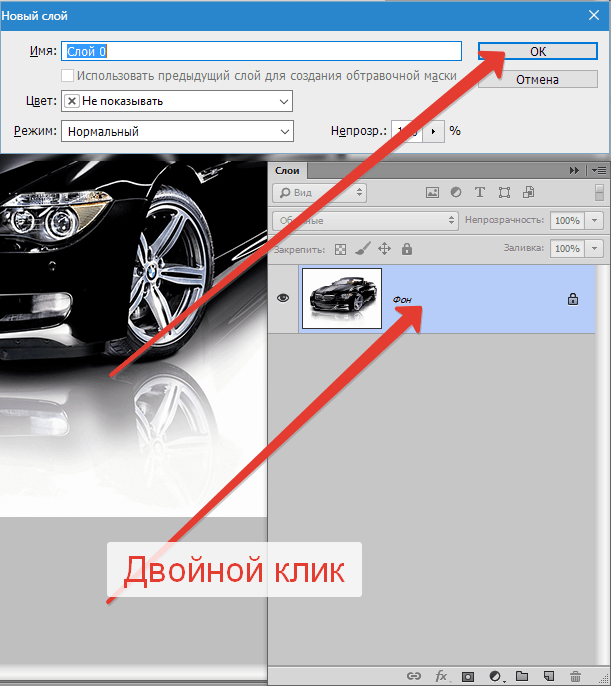This screenshot has width=611, height=686.
Task: Toggle the layer filter switch
Action: point(599,192)
